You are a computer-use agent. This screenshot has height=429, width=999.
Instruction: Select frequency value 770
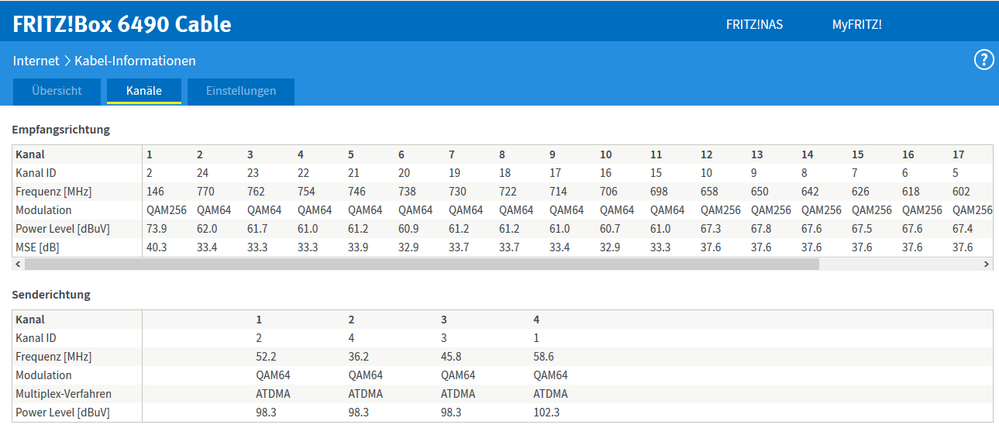(205, 191)
